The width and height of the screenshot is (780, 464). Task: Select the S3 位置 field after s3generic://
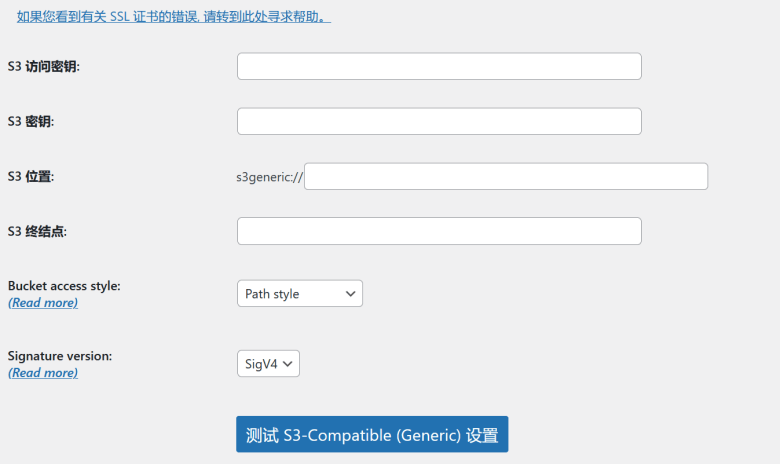506,176
